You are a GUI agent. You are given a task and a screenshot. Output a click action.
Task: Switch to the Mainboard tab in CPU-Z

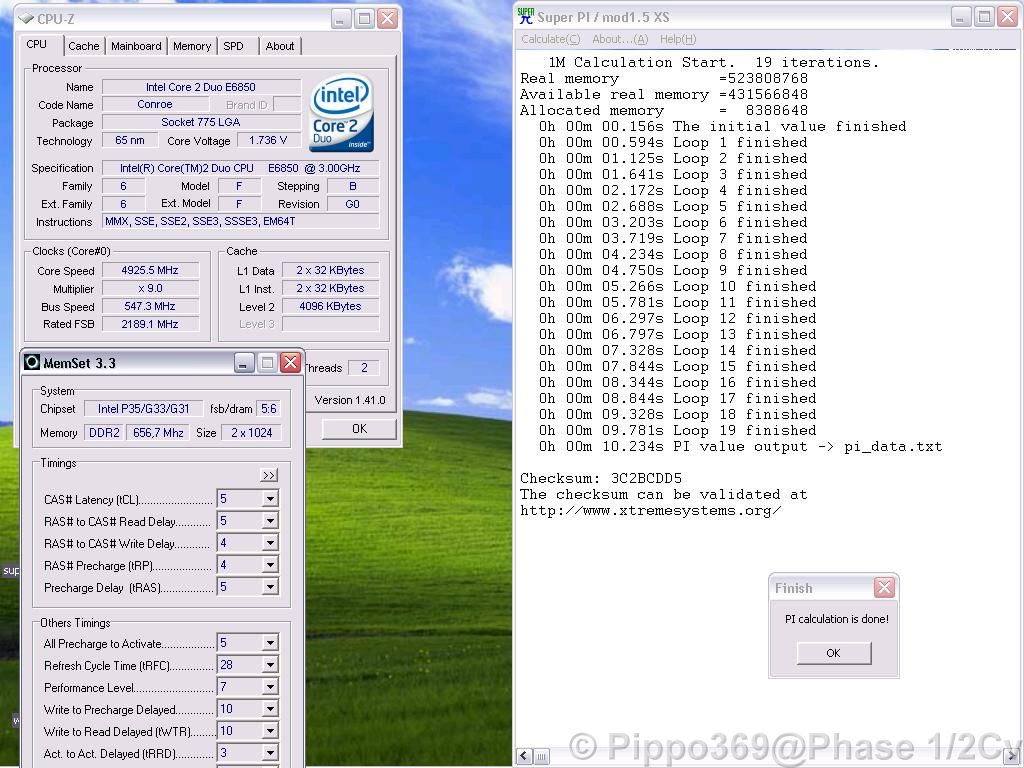pos(136,46)
